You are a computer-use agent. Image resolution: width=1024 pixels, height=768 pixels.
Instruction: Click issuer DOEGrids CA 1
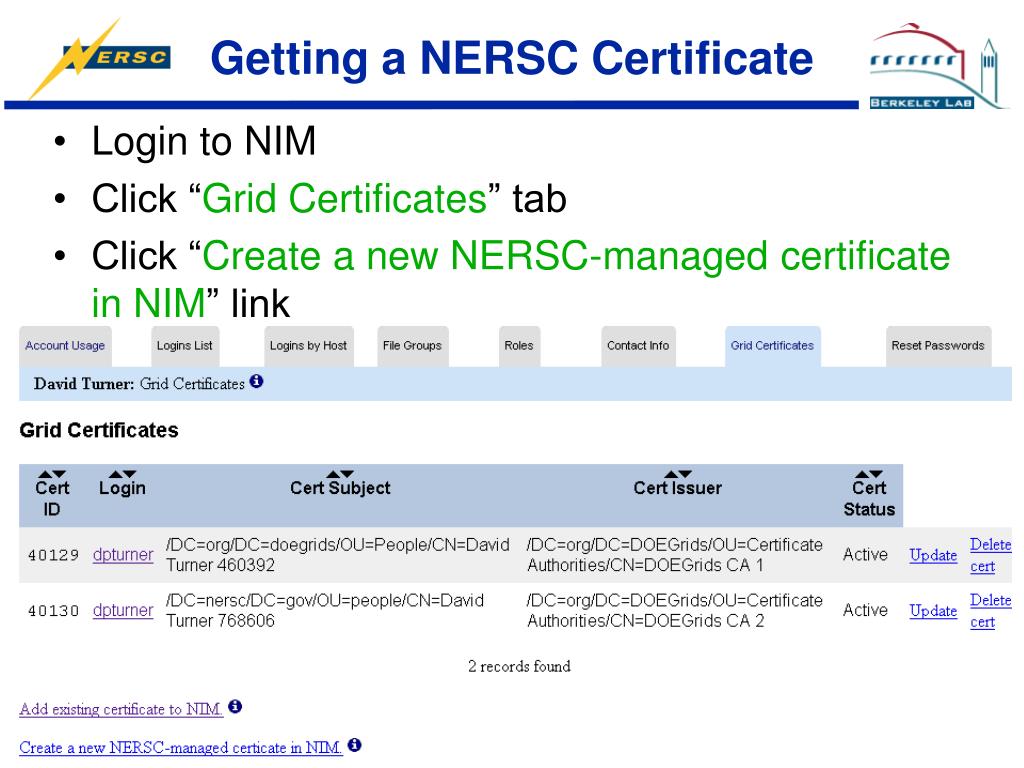click(675, 555)
